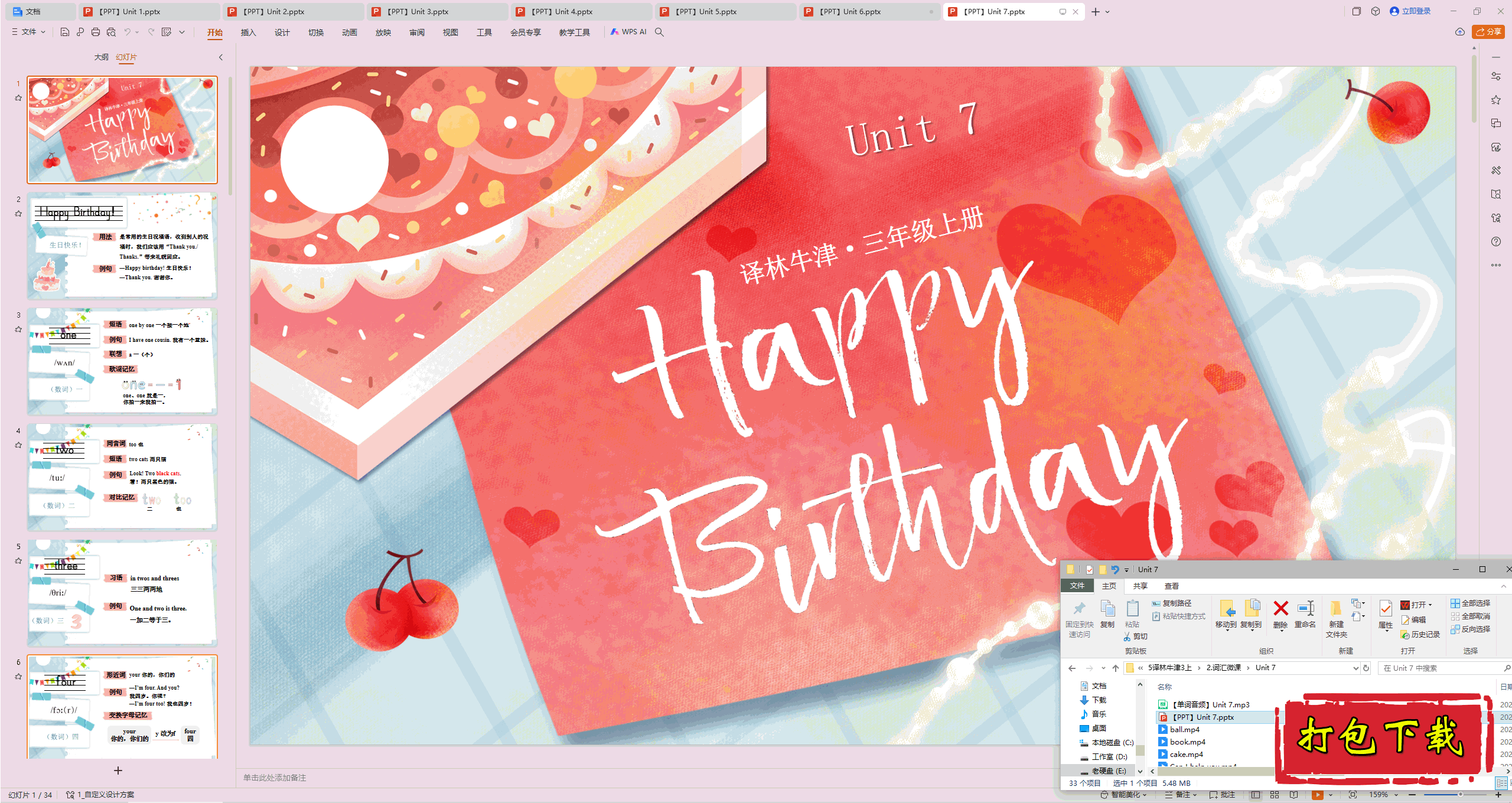
Task: Click 移动到 Move To button in Explorer
Action: point(1226,615)
